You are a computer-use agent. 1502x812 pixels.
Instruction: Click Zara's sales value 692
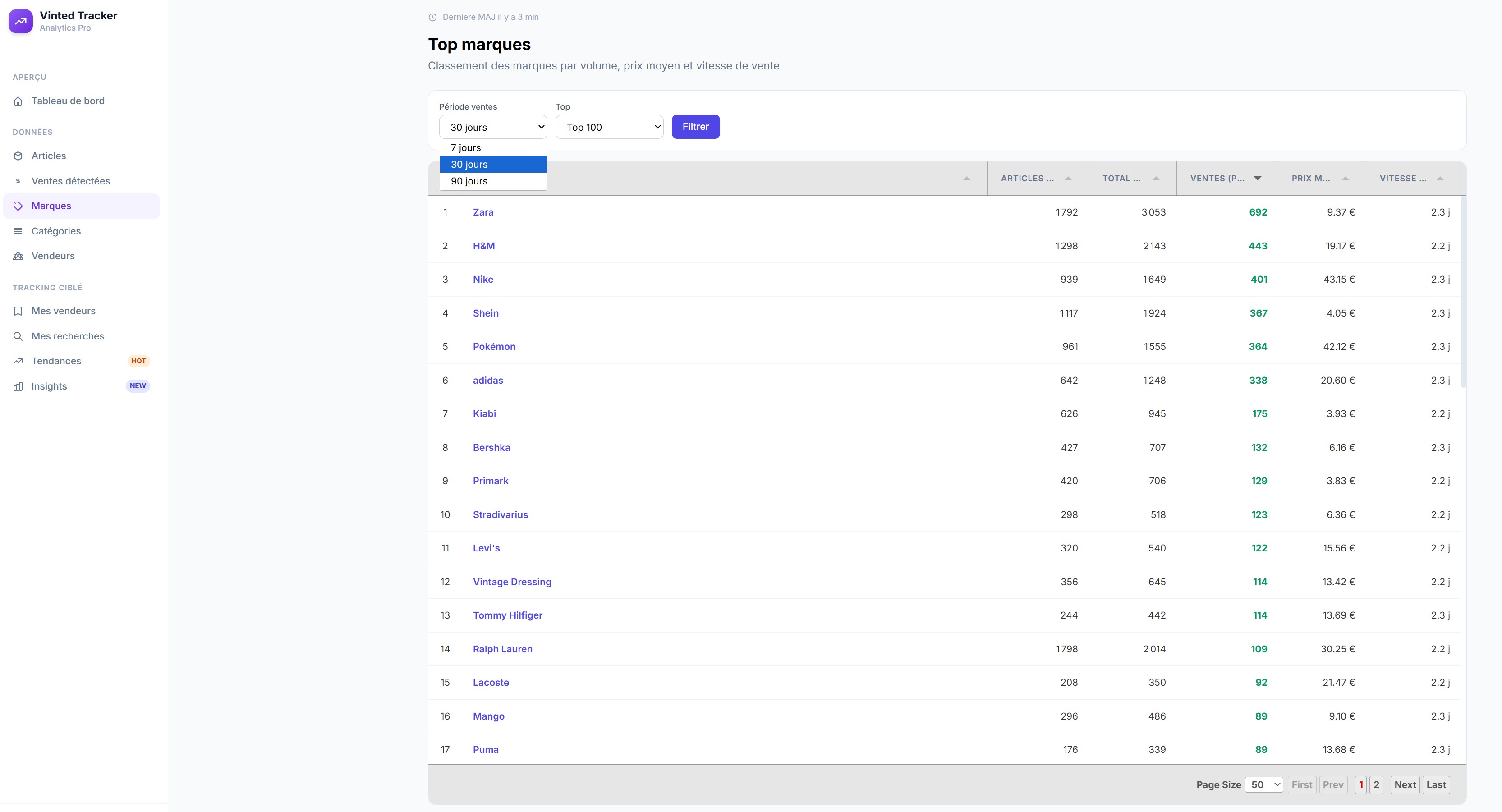coord(1258,212)
